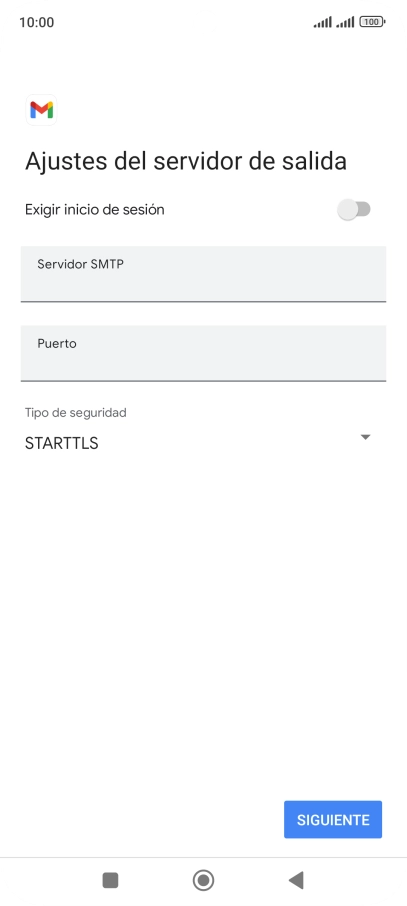Screen dimensions: 407x906
Task: Open recent apps with square button
Action: point(110,881)
